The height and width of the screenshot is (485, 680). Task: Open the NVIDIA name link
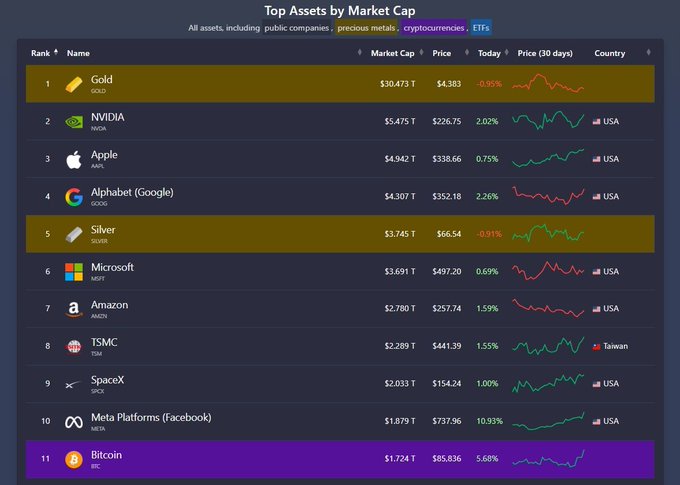pos(108,117)
